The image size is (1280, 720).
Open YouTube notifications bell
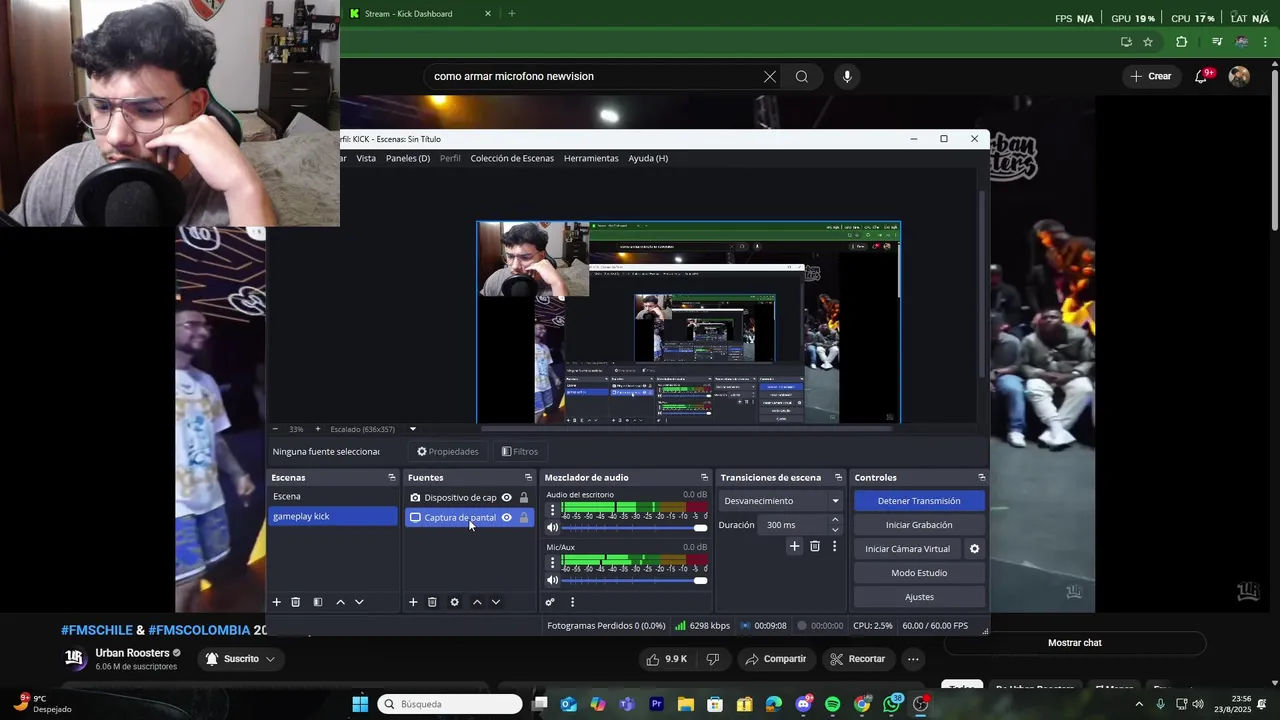pyautogui.click(x=1201, y=76)
